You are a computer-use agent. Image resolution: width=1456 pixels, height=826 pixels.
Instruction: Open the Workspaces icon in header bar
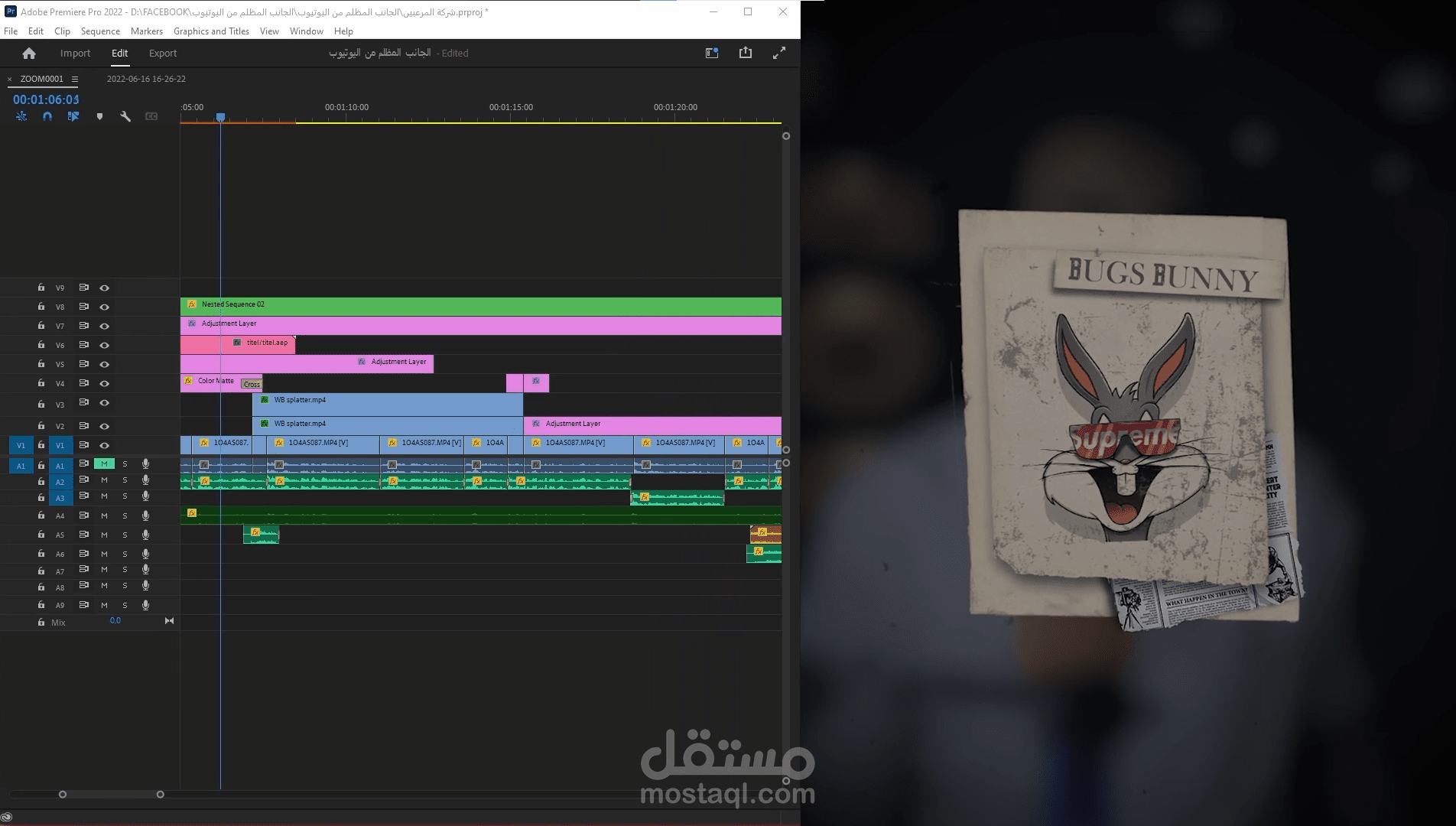712,53
